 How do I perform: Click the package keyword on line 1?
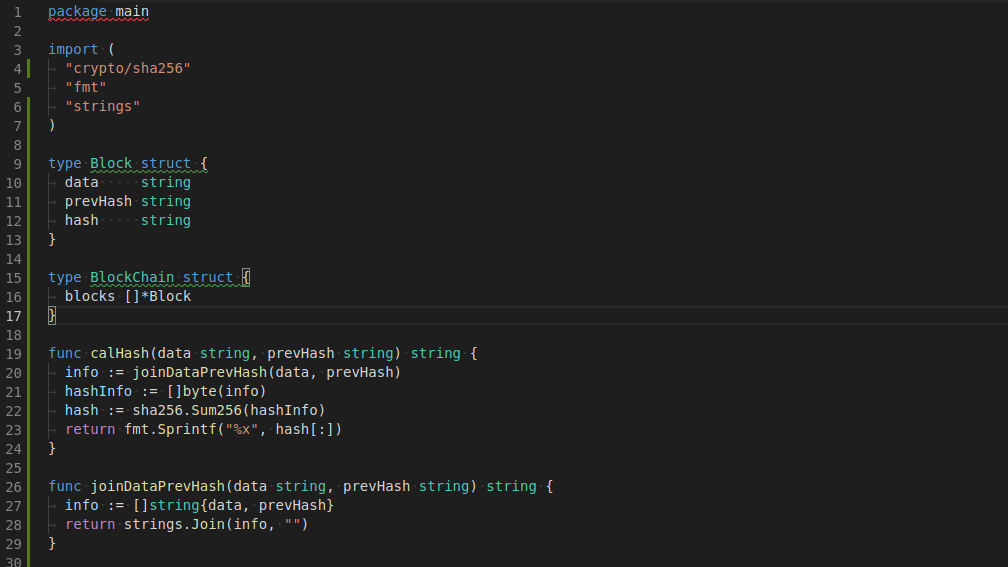[x=77, y=12]
